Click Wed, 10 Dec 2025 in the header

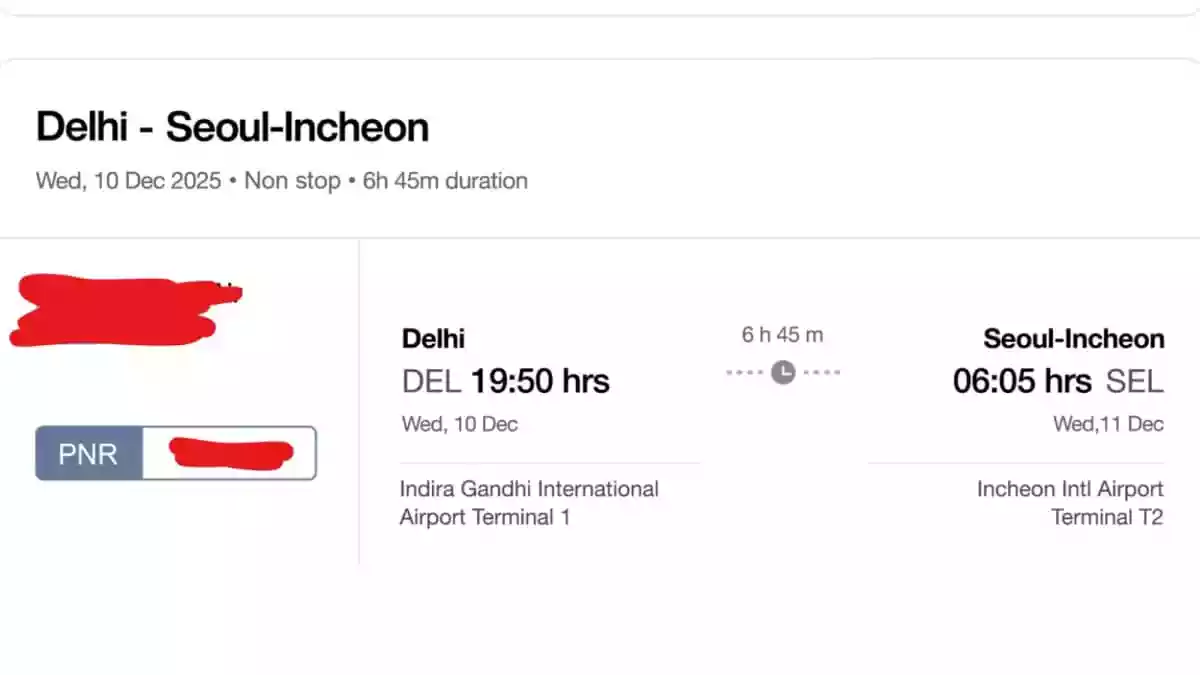pos(128,181)
